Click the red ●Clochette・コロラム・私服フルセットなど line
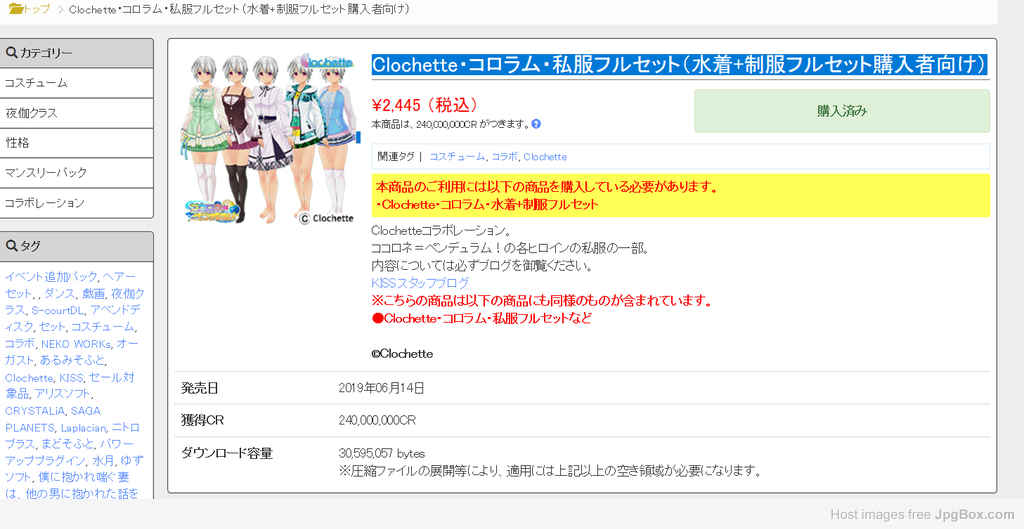This screenshot has width=1024, height=529. [481, 318]
